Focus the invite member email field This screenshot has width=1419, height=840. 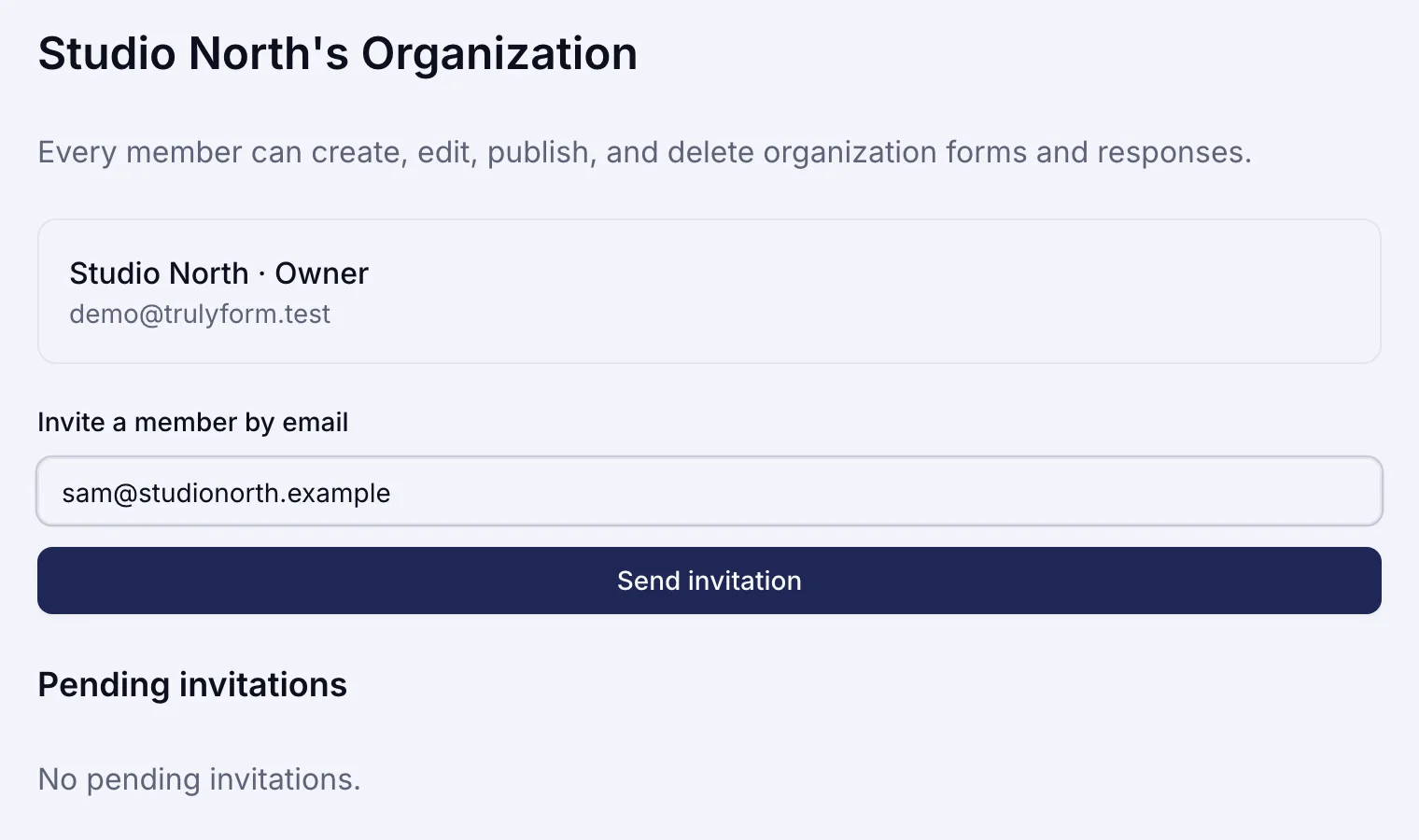coord(709,491)
